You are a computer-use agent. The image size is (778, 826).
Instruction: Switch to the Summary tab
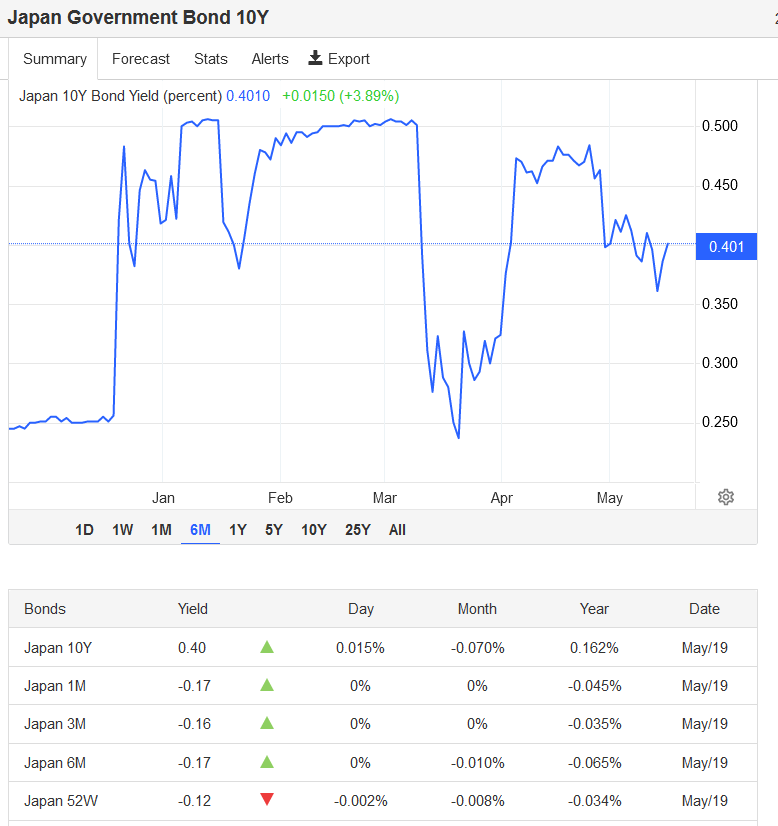point(55,58)
